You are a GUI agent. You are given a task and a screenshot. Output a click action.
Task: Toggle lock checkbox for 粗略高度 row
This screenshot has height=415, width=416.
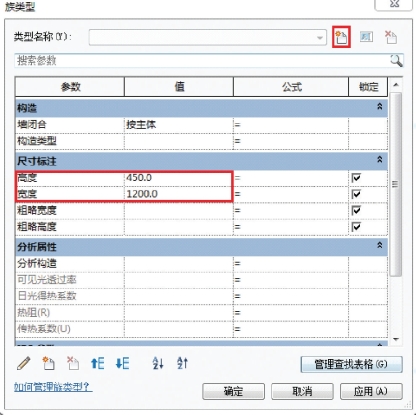click(x=356, y=227)
